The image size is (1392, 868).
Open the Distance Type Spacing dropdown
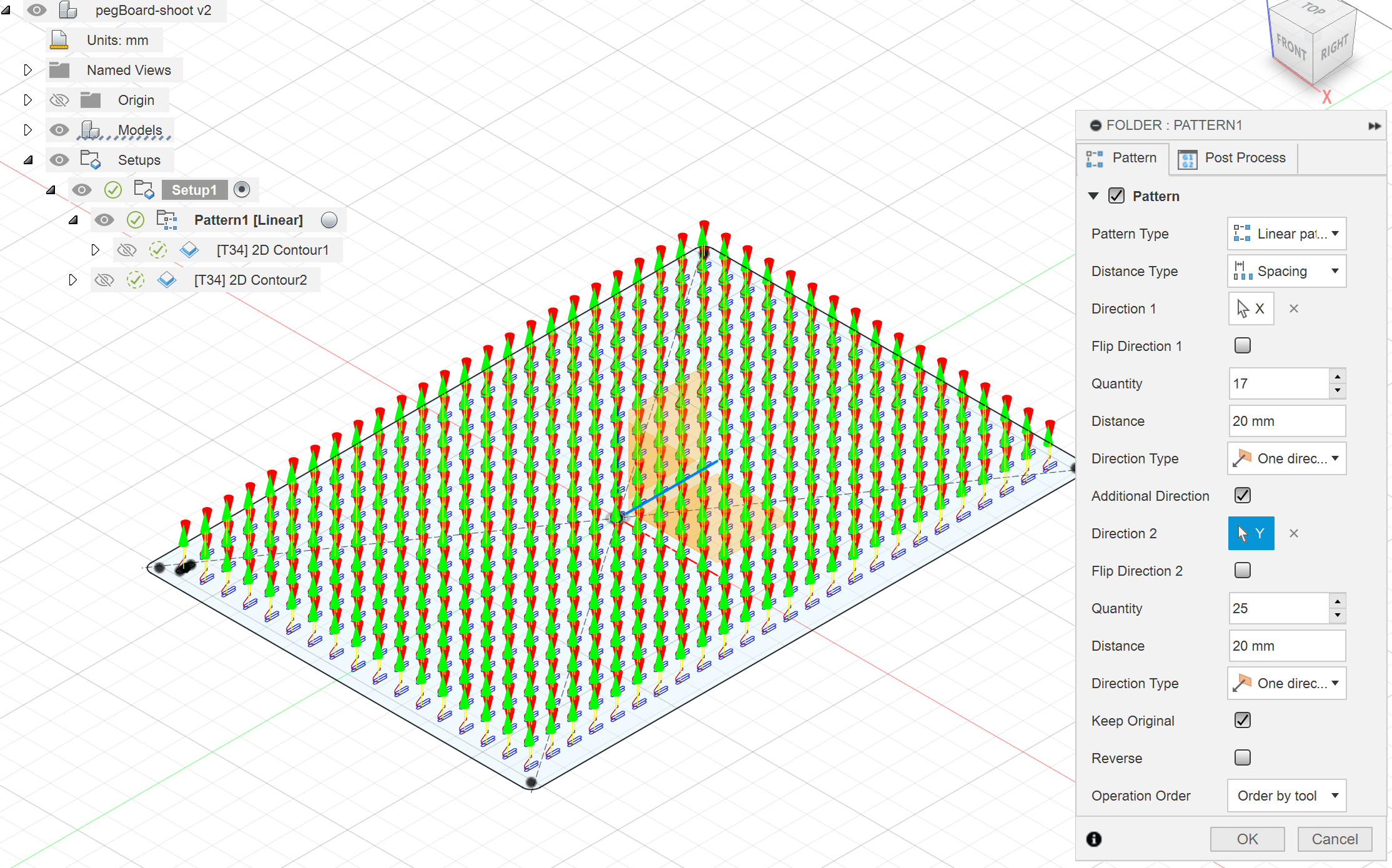(x=1286, y=271)
